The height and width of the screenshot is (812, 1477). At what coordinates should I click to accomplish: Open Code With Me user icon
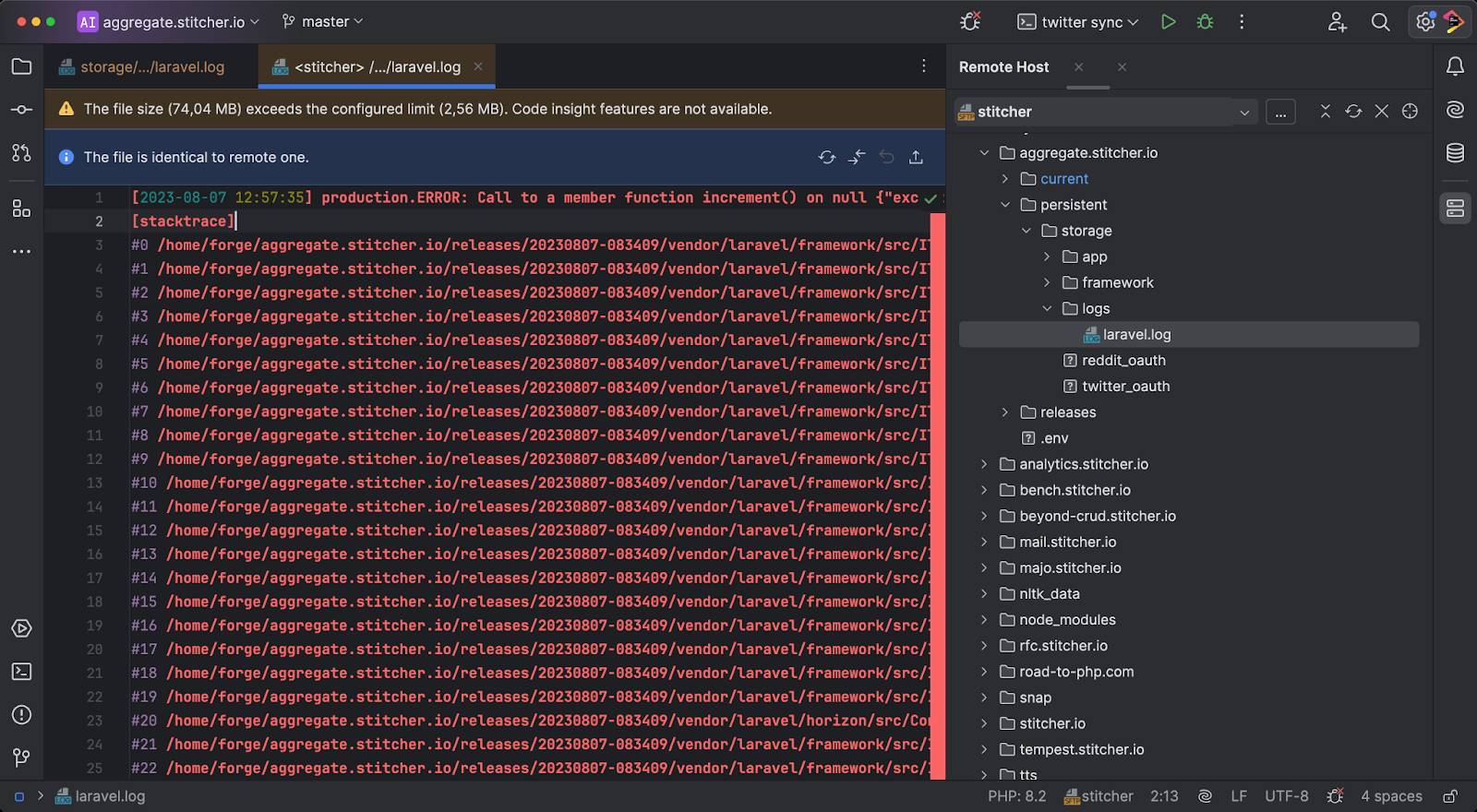click(1337, 22)
